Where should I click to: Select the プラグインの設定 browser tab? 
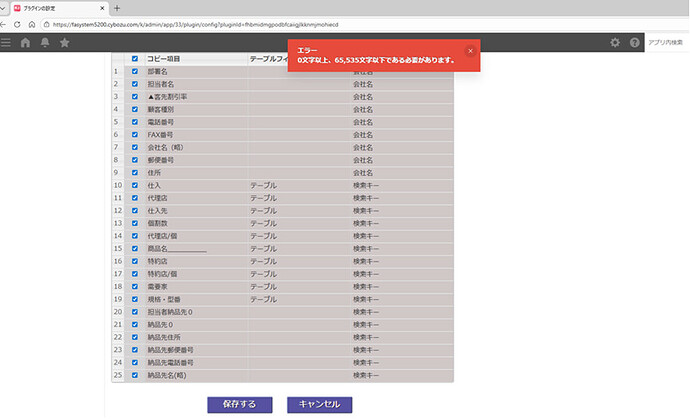[x=55, y=7]
